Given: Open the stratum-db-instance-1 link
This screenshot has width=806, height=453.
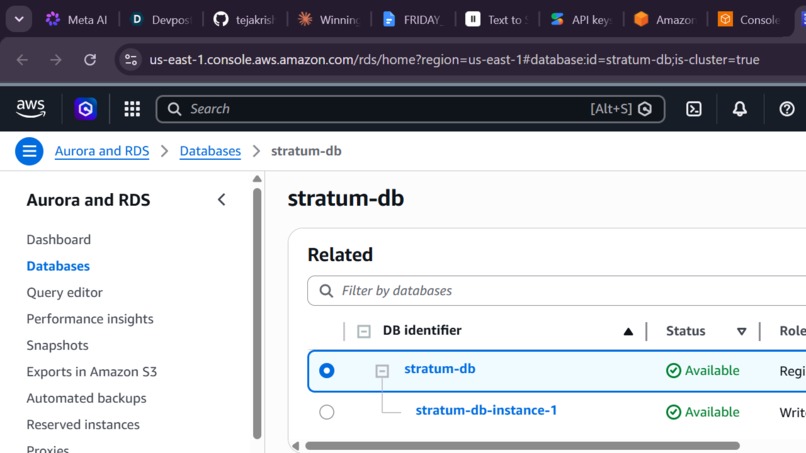Looking at the screenshot, I should (486, 410).
